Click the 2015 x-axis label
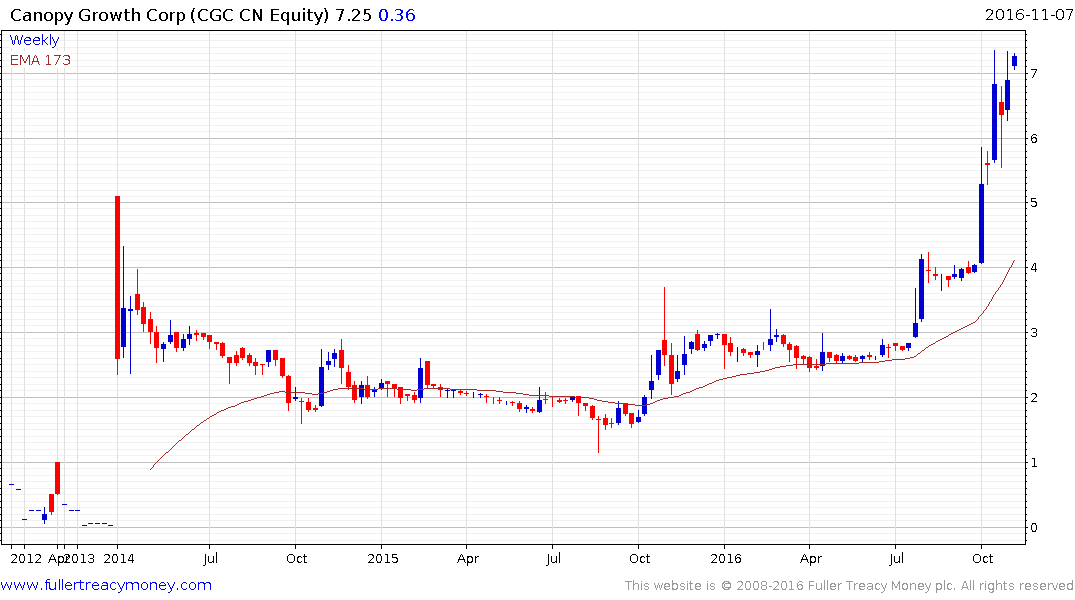The width and height of the screenshot is (1075, 600). point(383,559)
